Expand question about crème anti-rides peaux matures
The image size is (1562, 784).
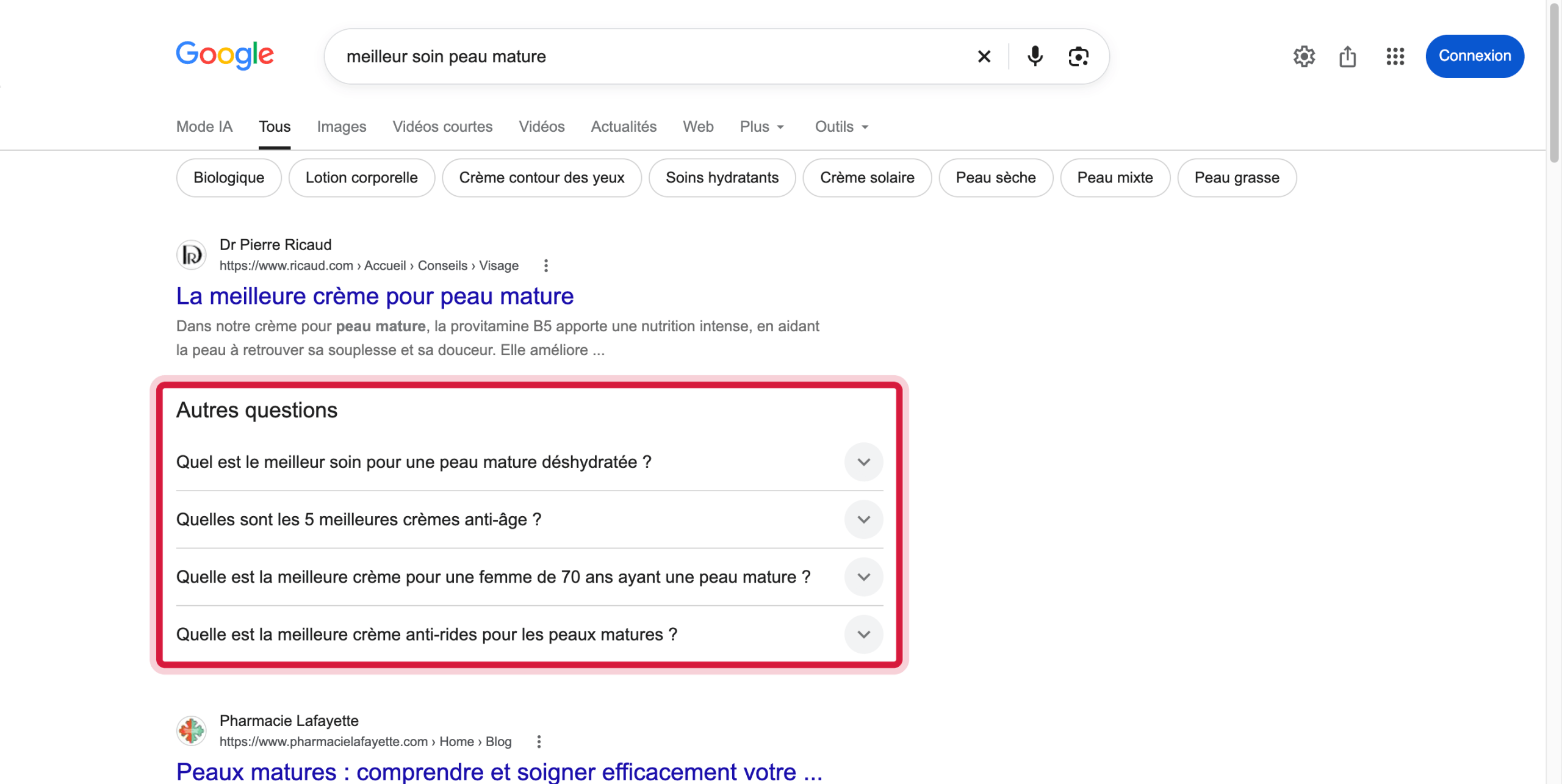529,634
